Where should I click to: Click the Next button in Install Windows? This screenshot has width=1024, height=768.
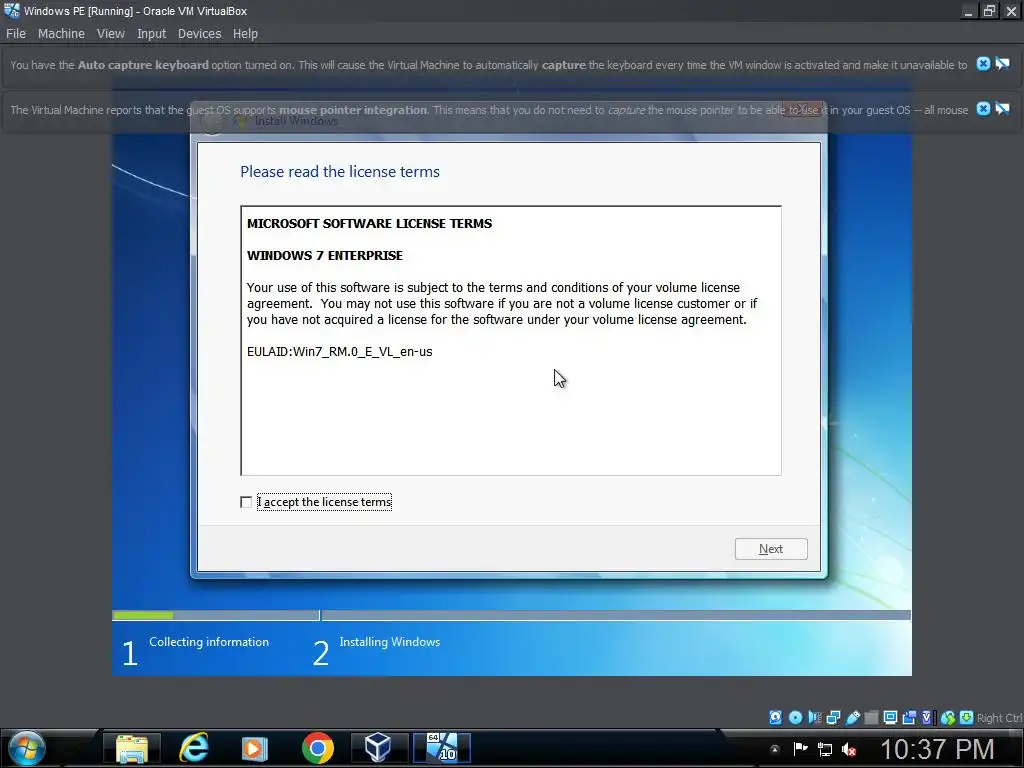[x=771, y=549]
